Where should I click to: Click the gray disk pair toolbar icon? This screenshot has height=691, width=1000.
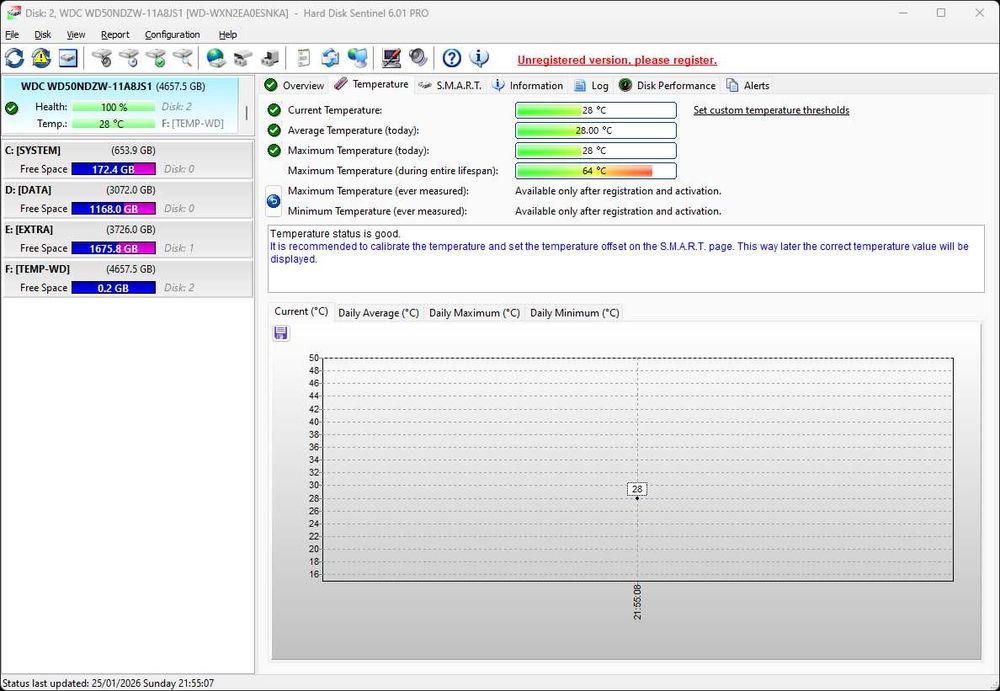(x=242, y=58)
